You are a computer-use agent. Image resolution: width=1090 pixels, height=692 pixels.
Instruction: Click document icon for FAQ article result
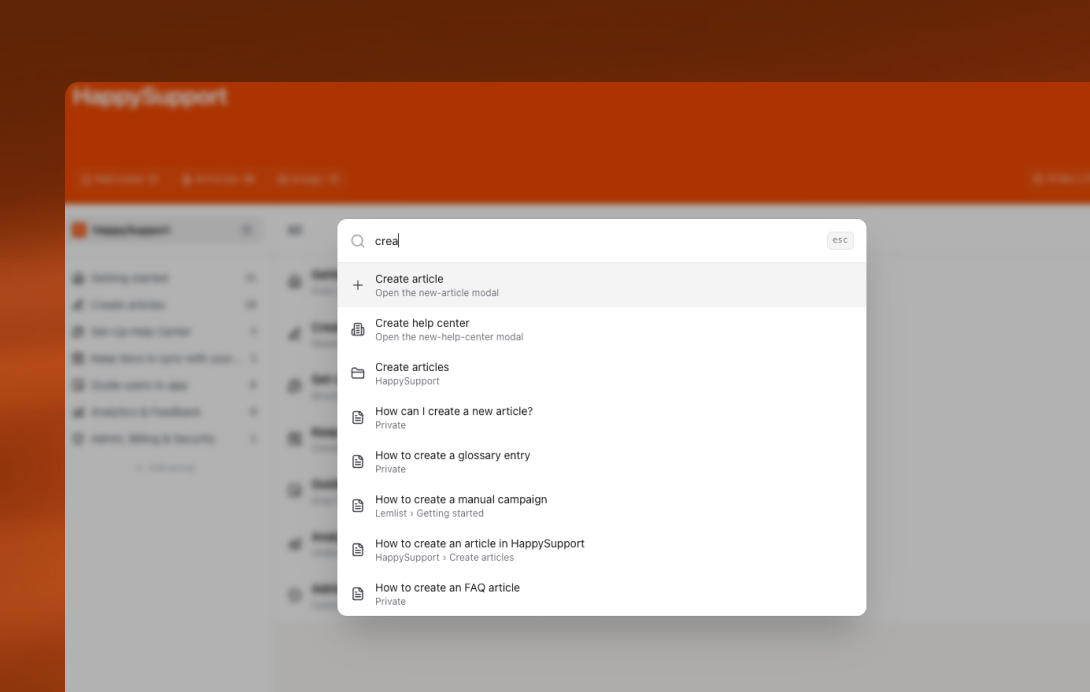click(357, 594)
